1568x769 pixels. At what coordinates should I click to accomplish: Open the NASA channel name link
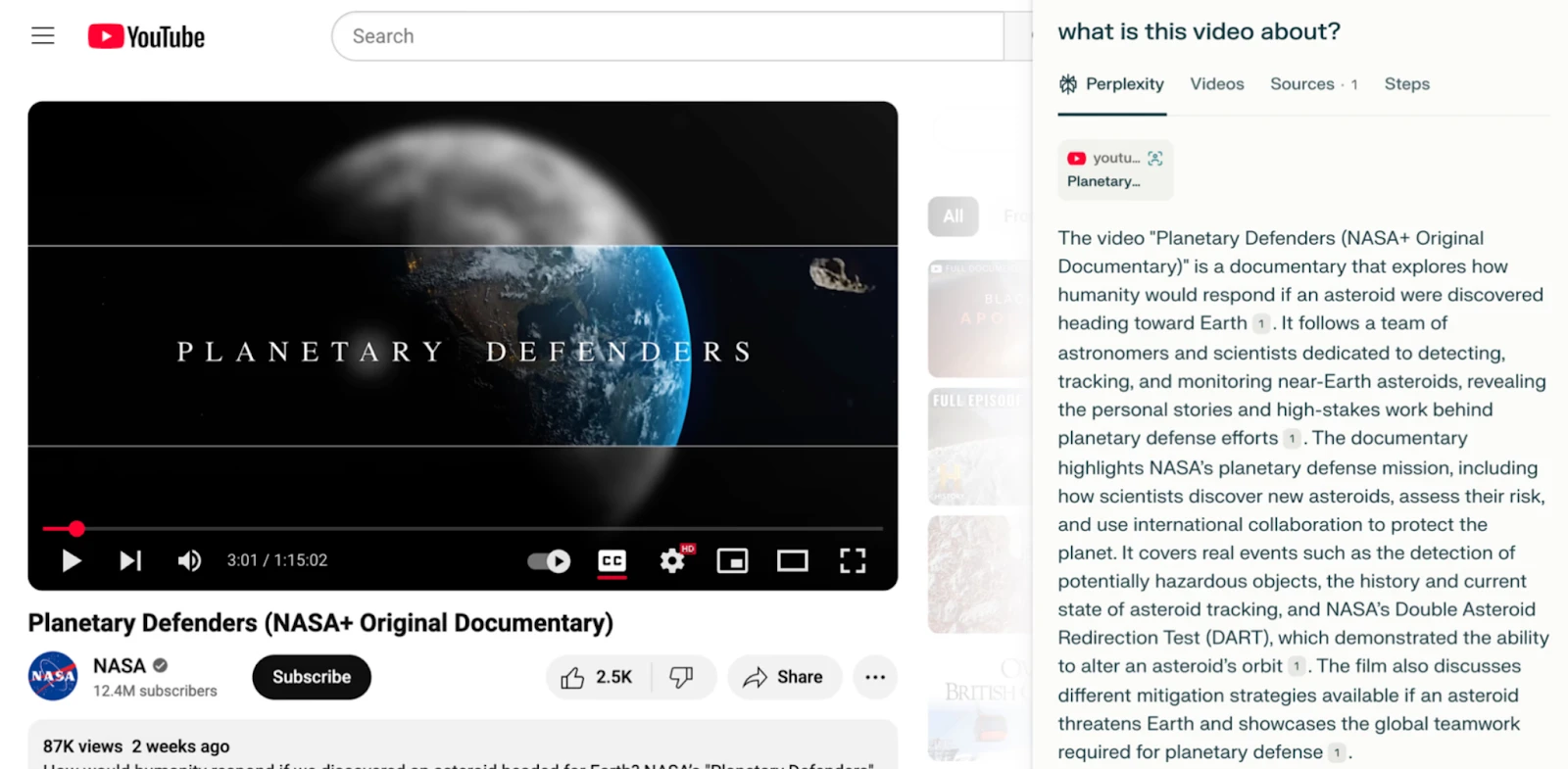(120, 666)
